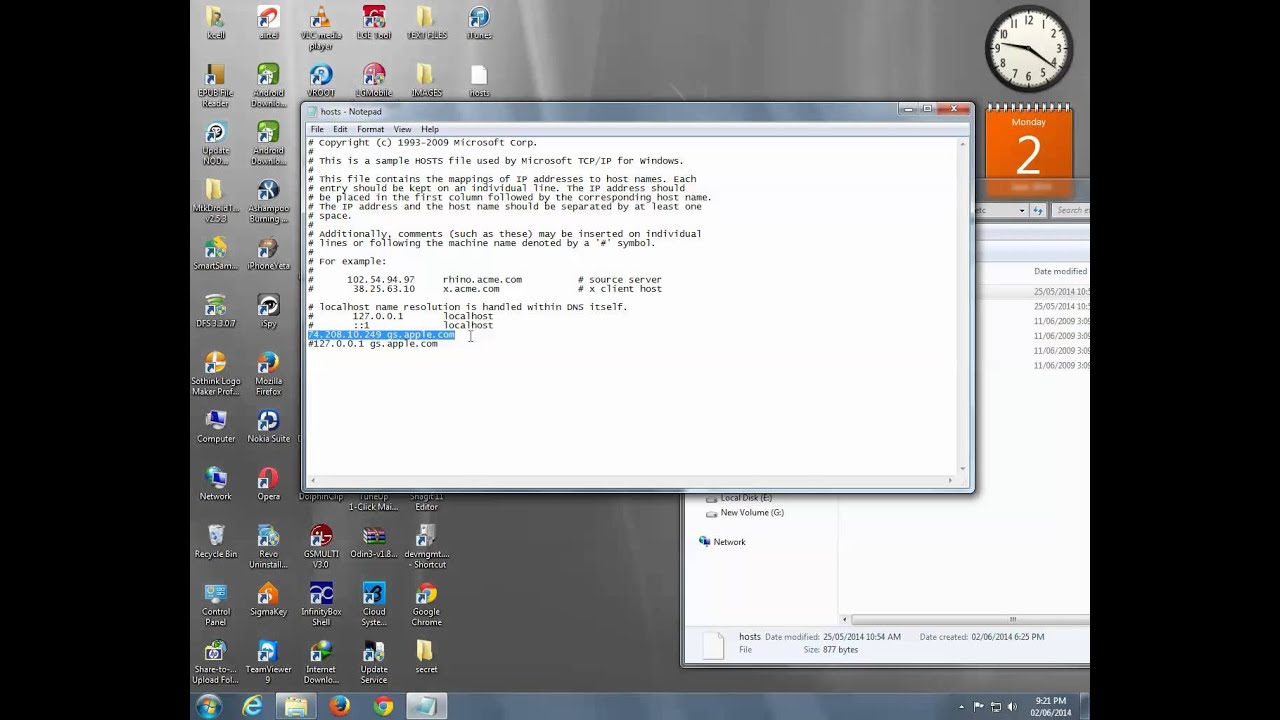Select the Nokia Suite shortcut

click(268, 426)
